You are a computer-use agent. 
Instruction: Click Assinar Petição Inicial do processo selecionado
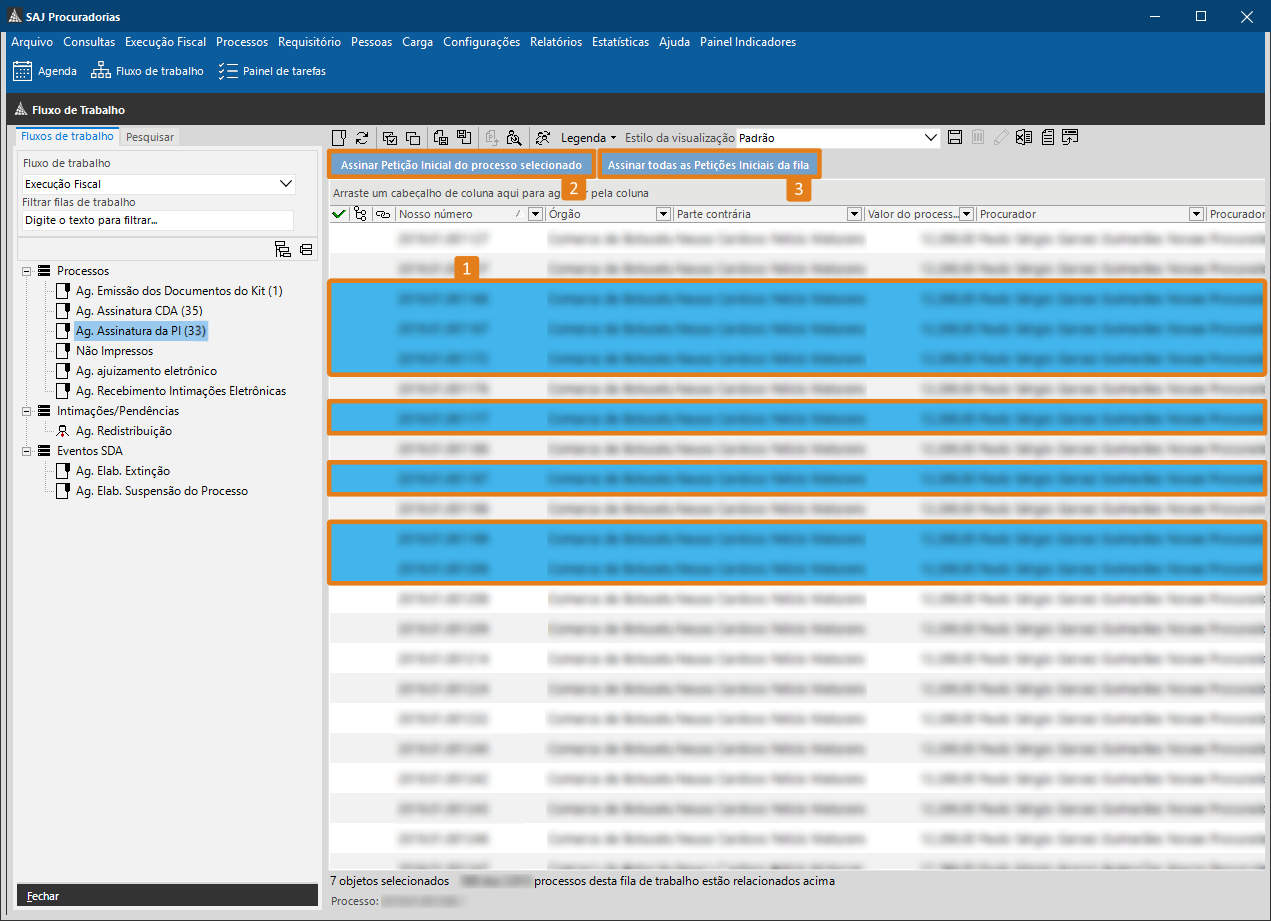pos(461,164)
